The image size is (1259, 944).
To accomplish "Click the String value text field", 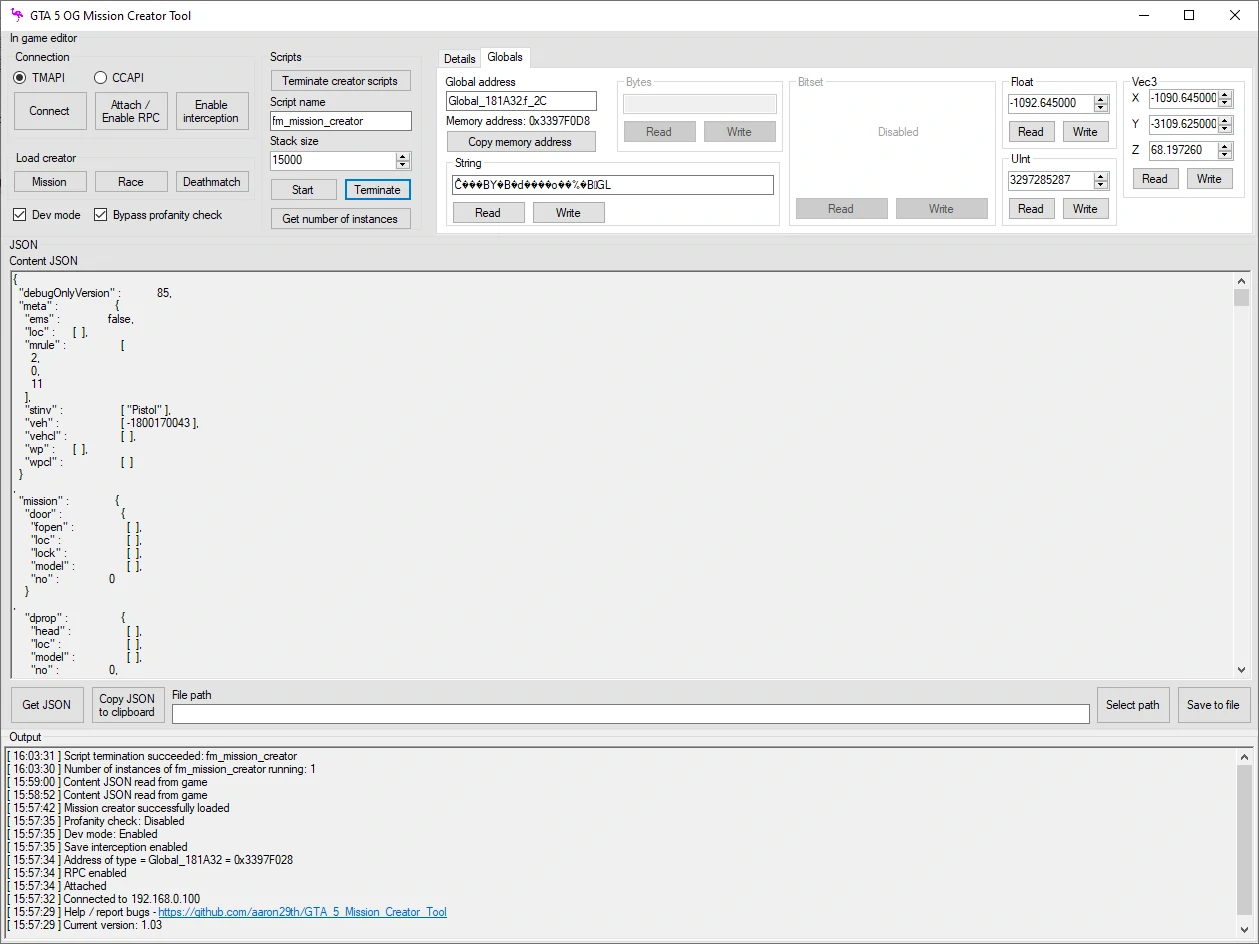I will [613, 185].
